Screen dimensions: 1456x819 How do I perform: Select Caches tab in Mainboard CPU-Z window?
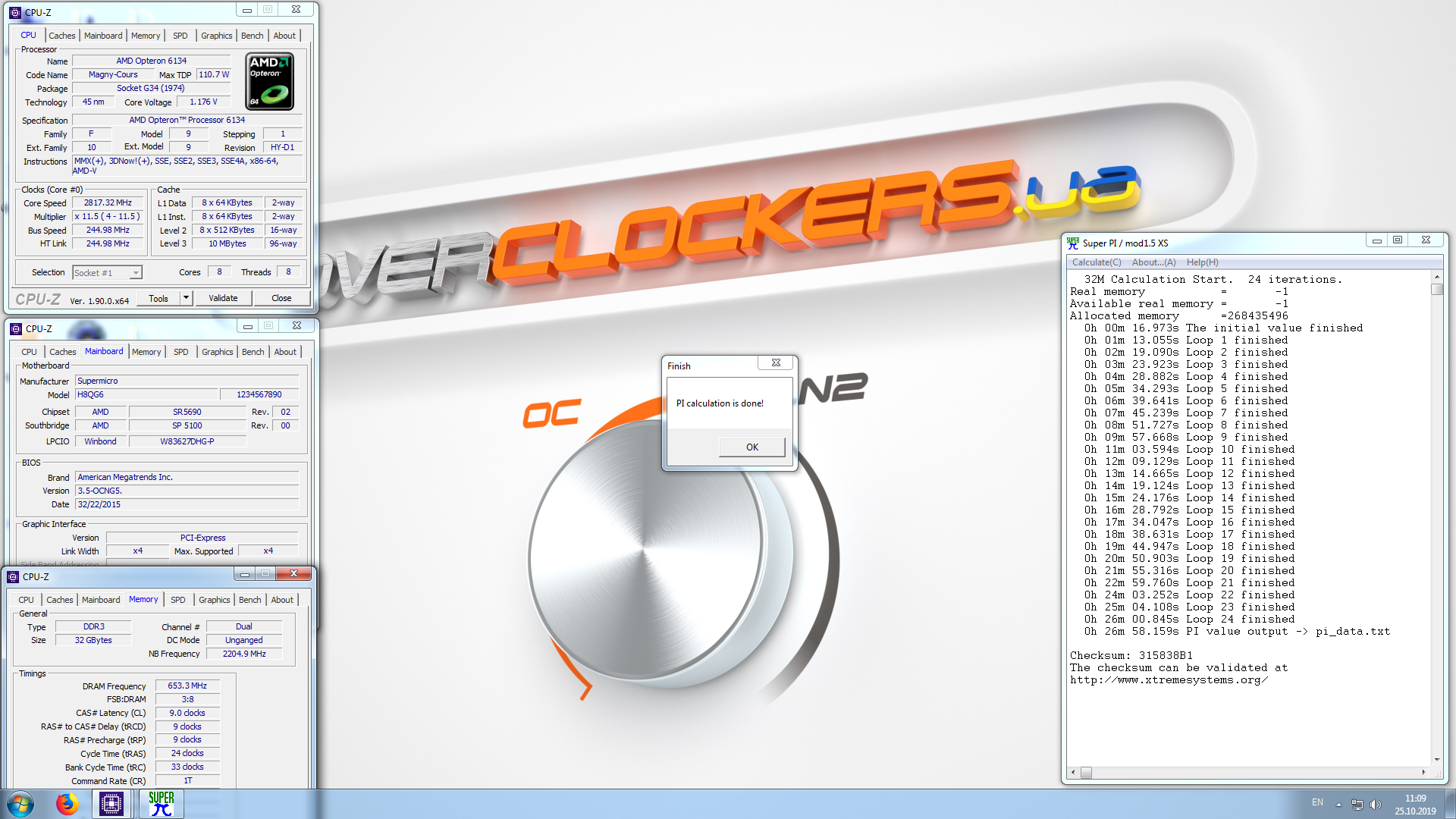click(62, 352)
